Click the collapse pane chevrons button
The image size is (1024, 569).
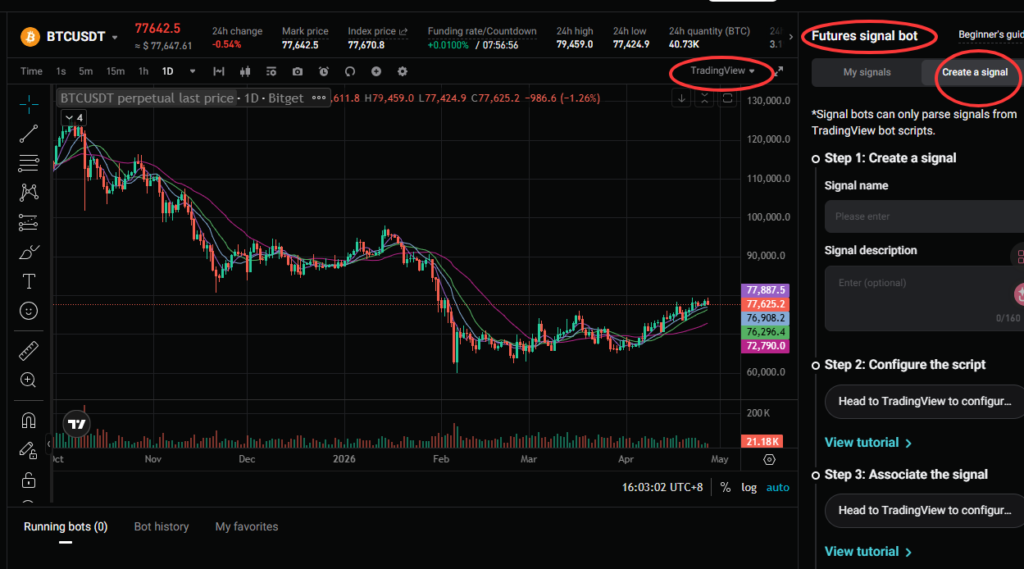coord(704,99)
